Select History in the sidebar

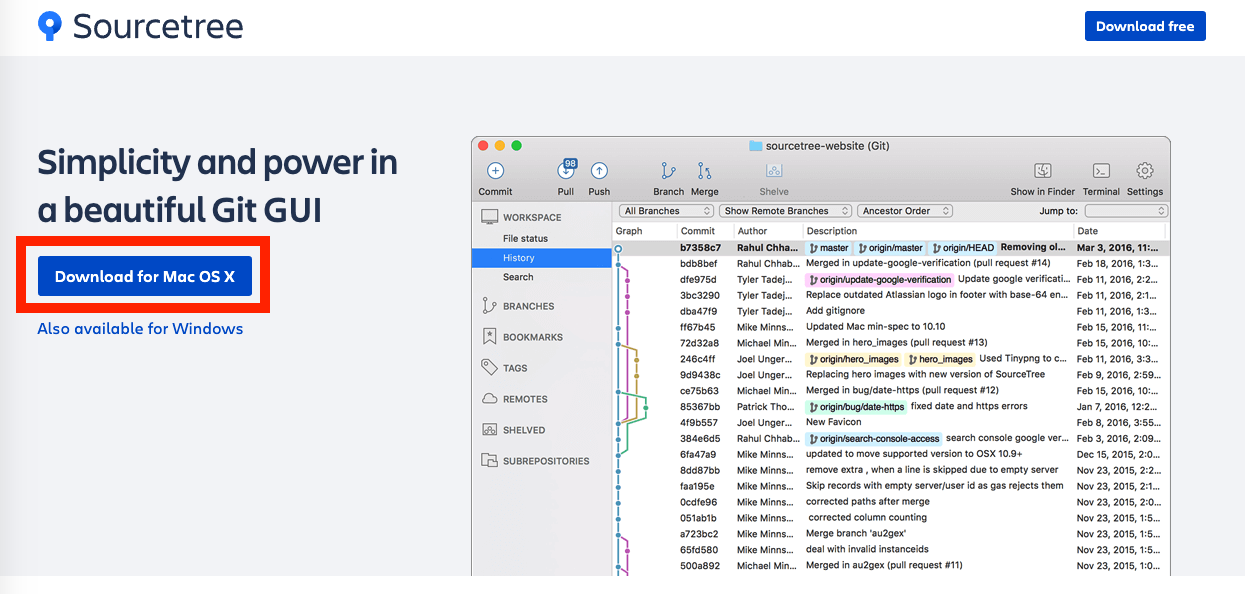point(541,258)
